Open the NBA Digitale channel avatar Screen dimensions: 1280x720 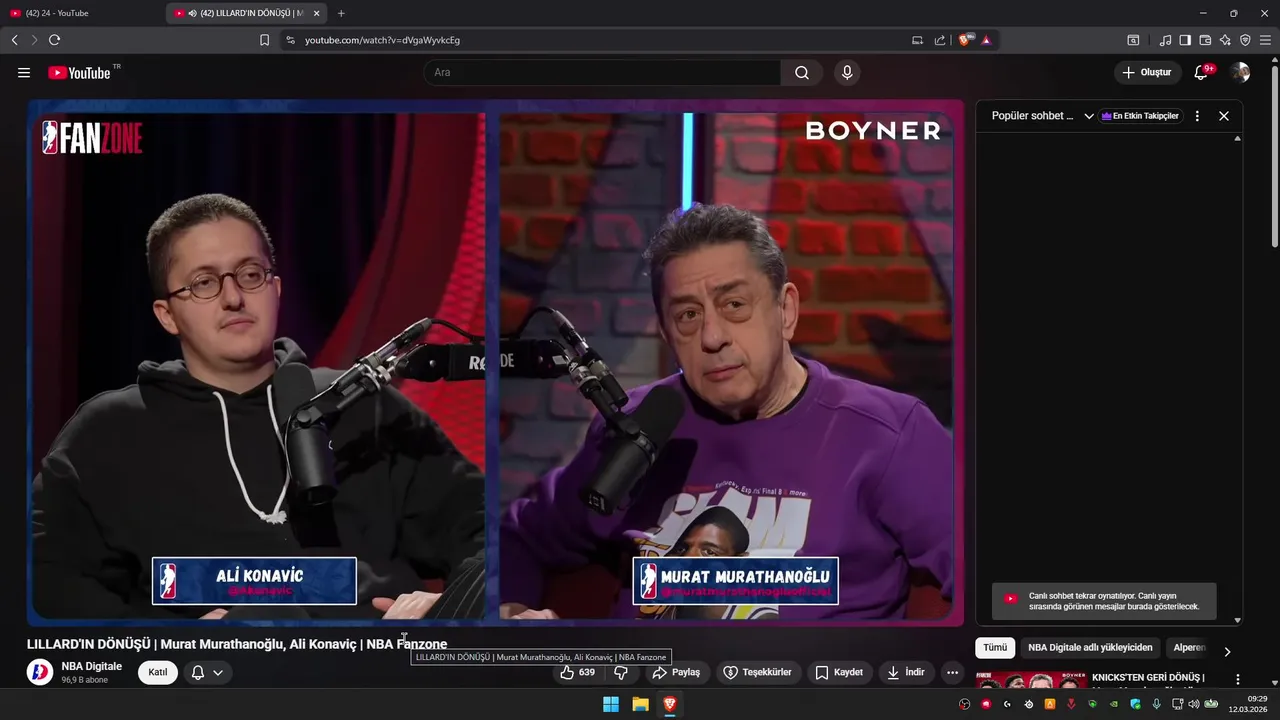click(x=40, y=672)
